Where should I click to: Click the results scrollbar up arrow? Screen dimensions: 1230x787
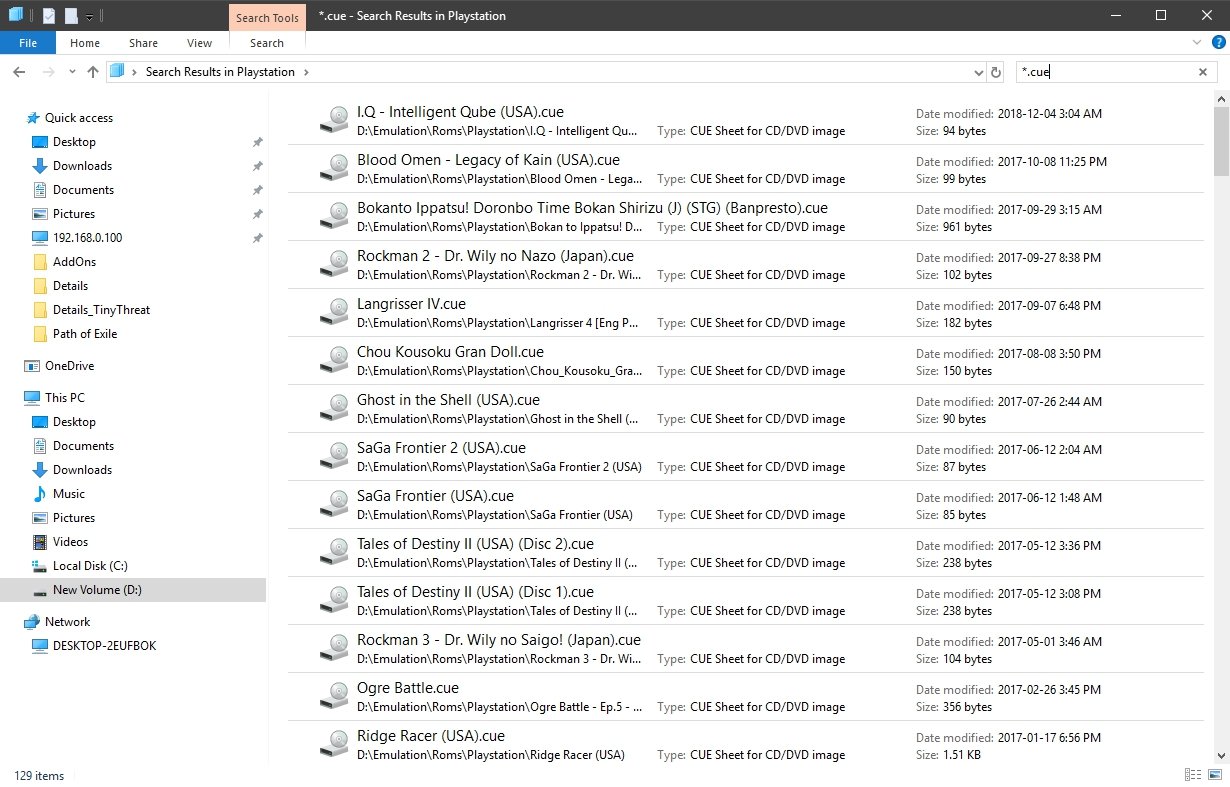click(1221, 97)
